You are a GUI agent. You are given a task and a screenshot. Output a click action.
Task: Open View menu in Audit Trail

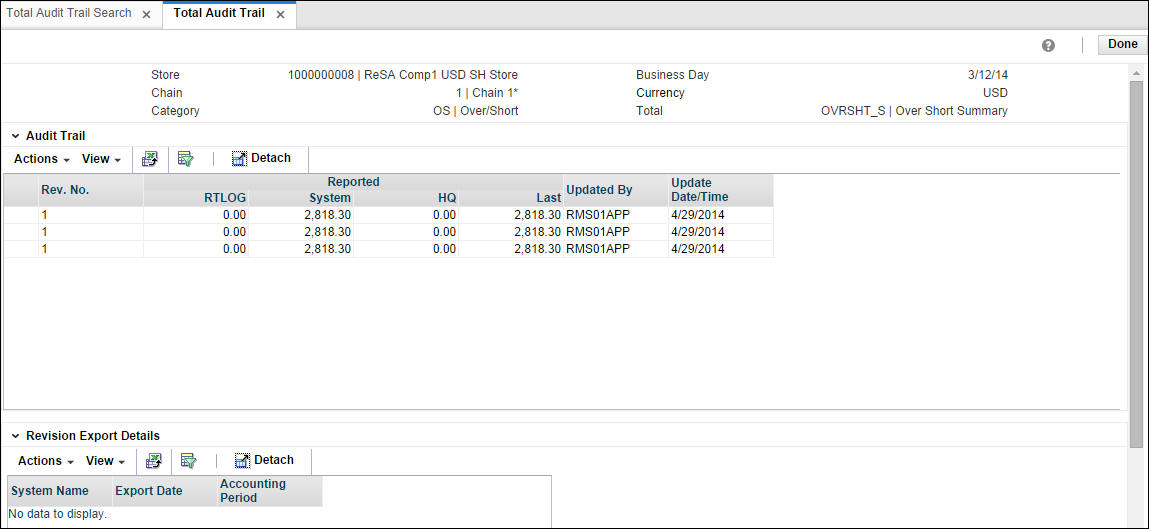(101, 159)
